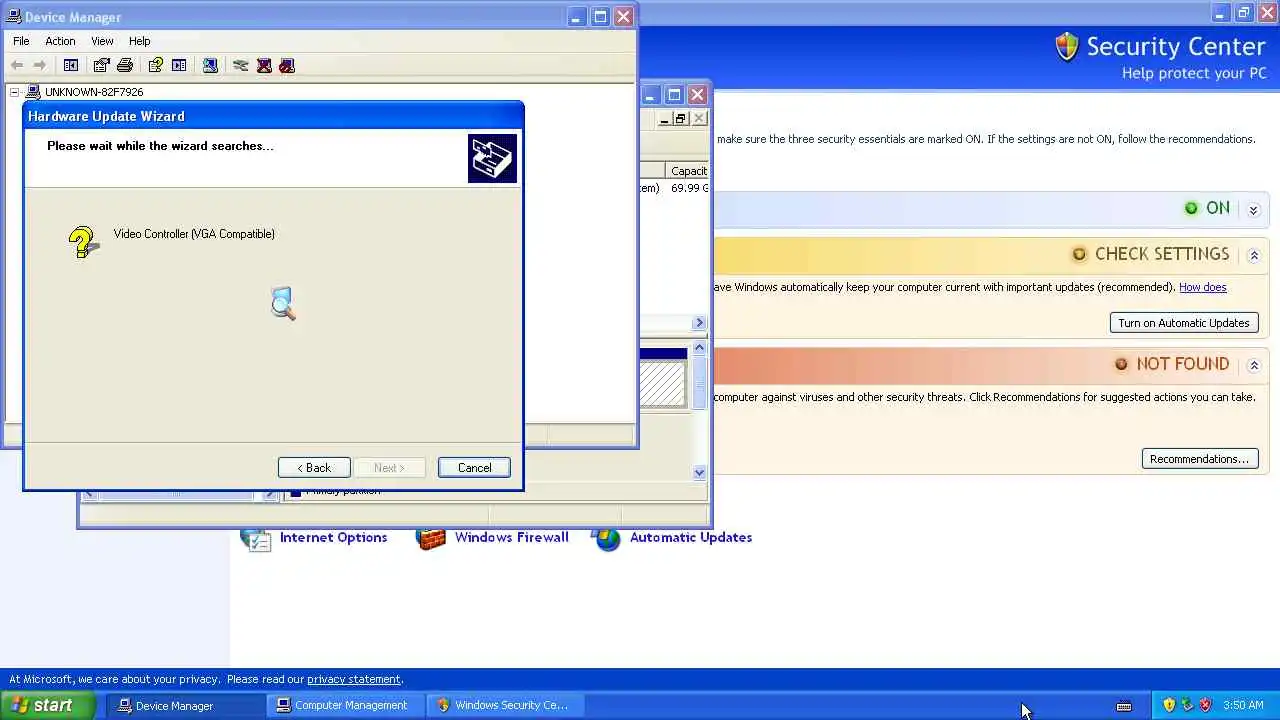Open Windows Firewall link
Viewport: 1280px width, 720px height.
coord(511,537)
